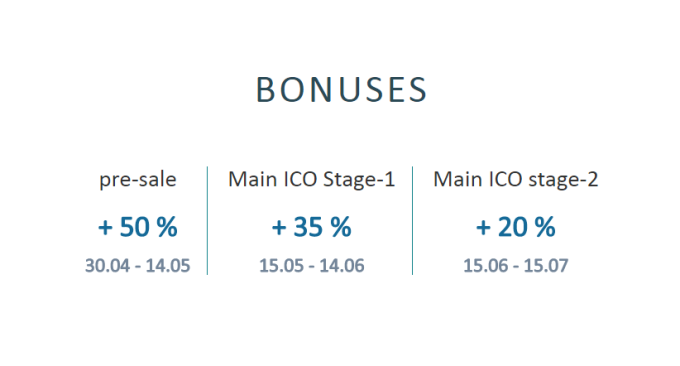Click the 15.06 - 15.07 date range
Image resolution: width=680 pixels, height=366 pixels.
516,265
